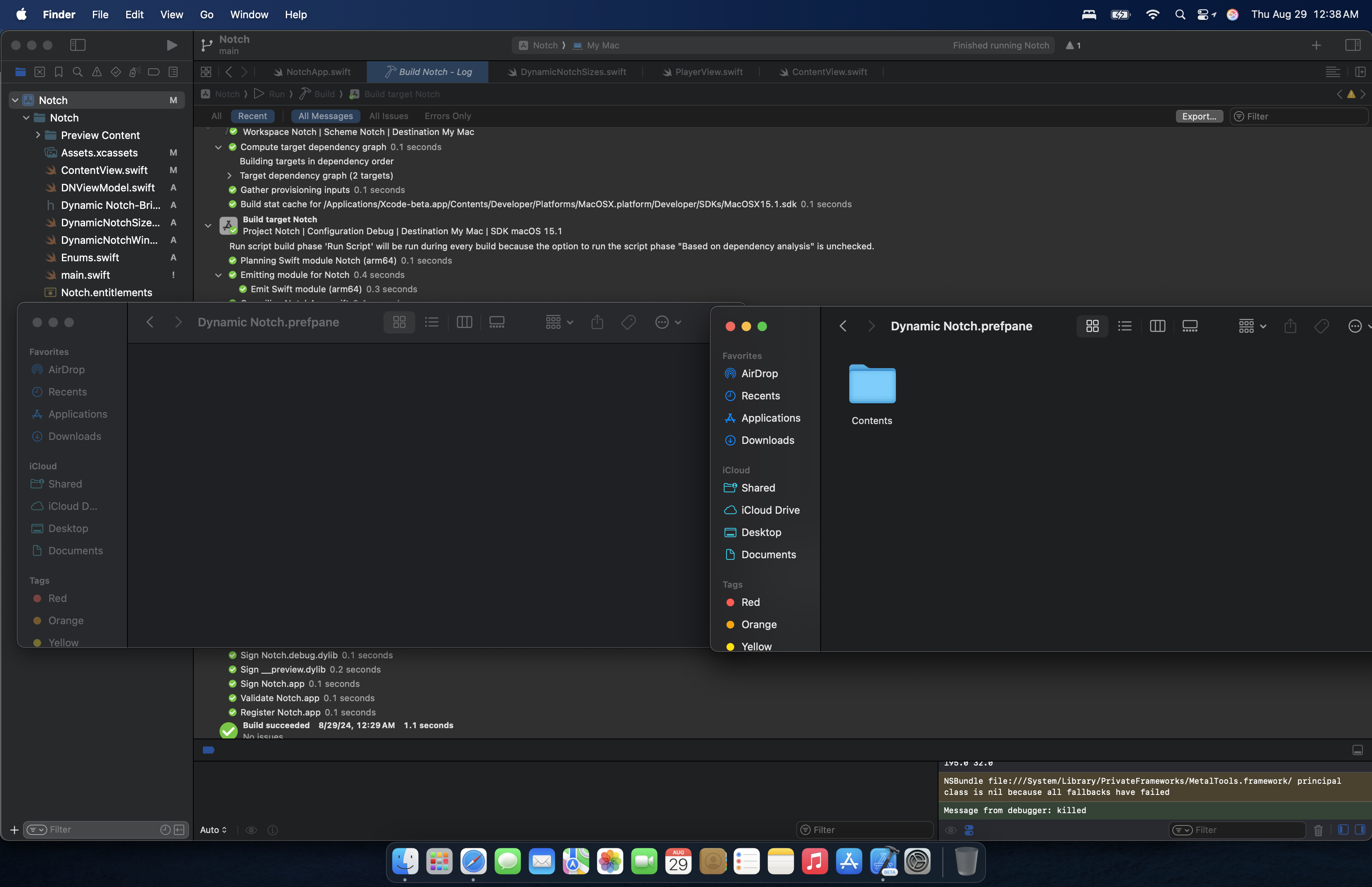This screenshot has height=887, width=1372.
Task: Open Safari from the Dock
Action: click(x=473, y=862)
